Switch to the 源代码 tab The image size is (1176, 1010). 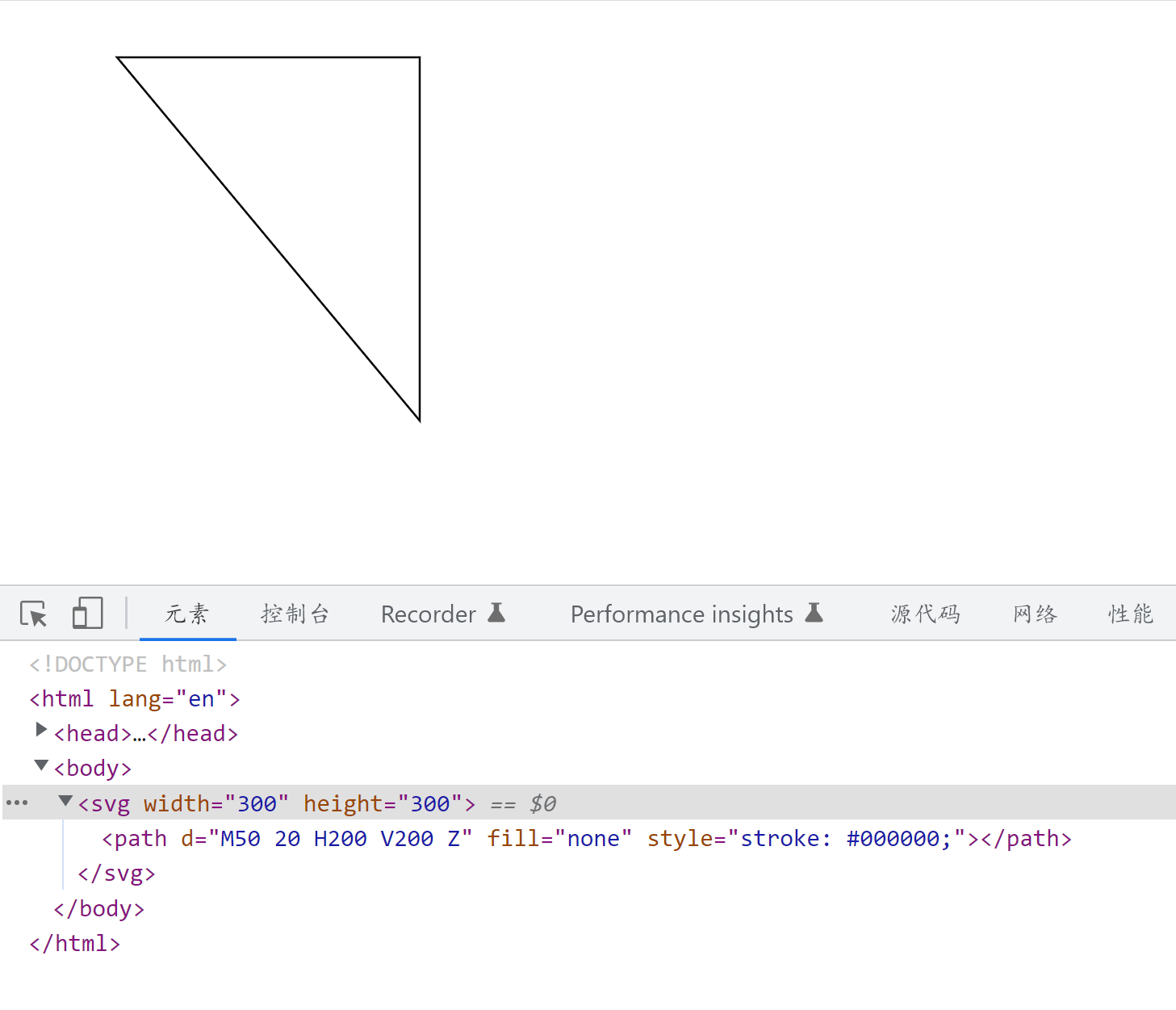[x=926, y=614]
